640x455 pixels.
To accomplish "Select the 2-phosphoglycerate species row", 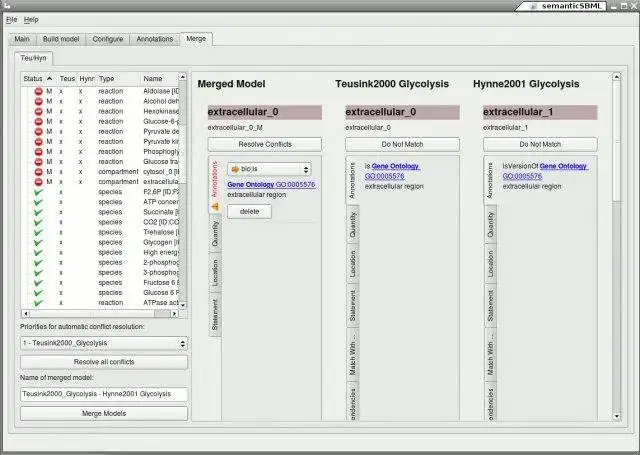I will (x=100, y=262).
